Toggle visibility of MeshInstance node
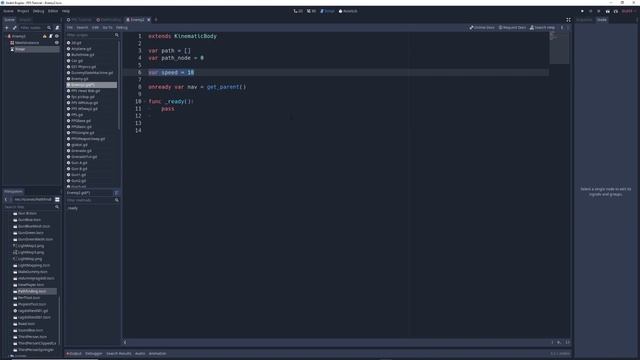This screenshot has width=640, height=360. point(57,42)
